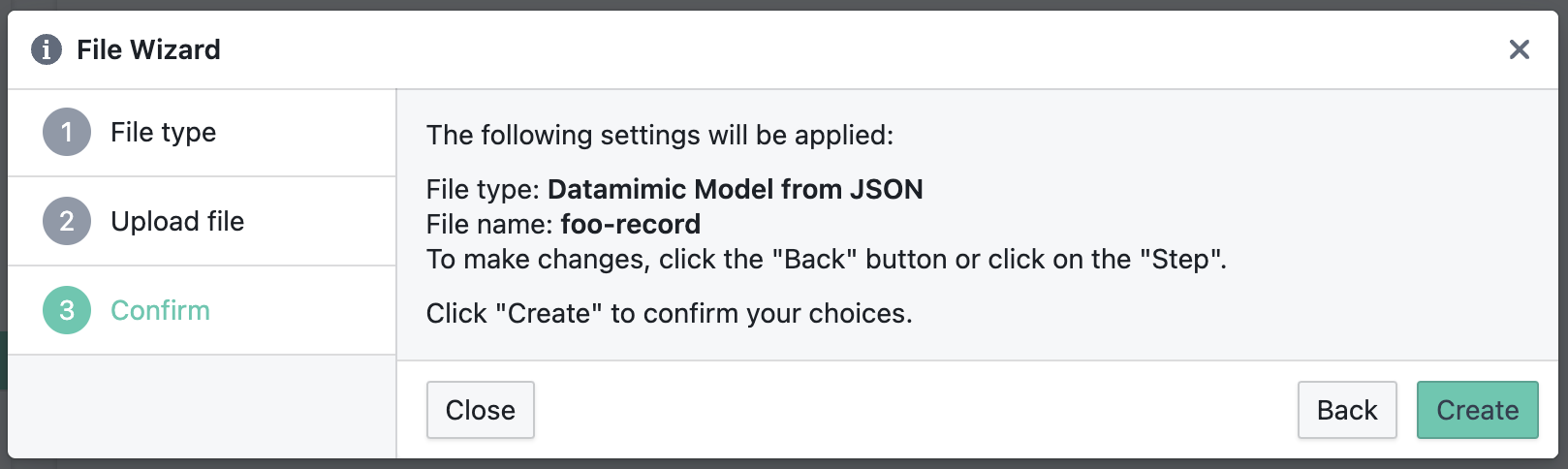Click the info icon beside File Wizard

pyautogui.click(x=47, y=49)
